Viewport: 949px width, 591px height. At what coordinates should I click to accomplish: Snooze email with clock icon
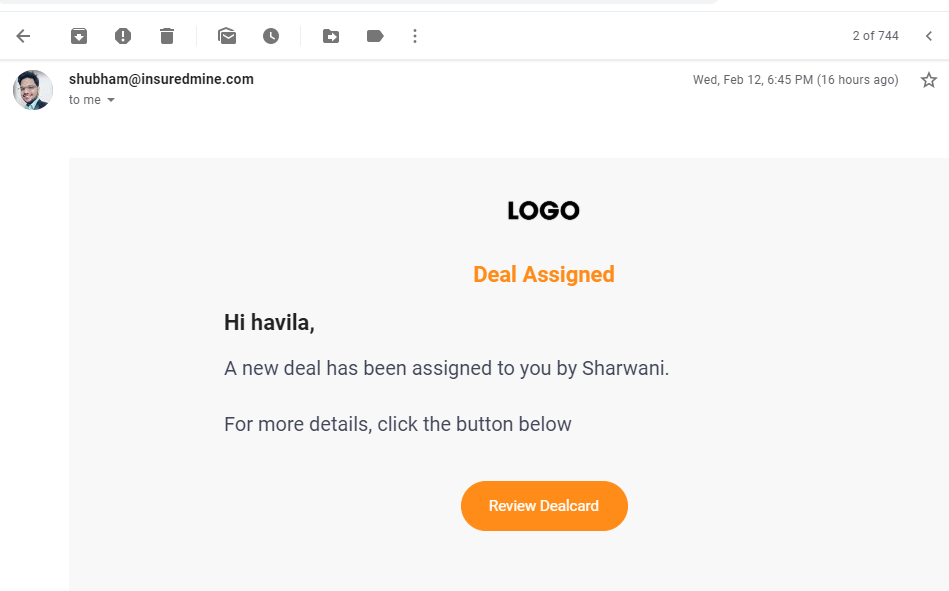click(x=271, y=36)
